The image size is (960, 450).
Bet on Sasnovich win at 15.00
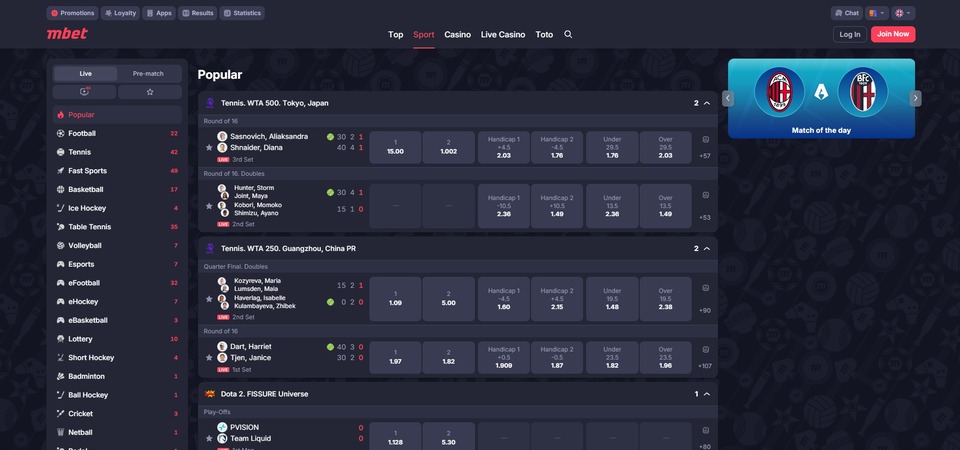pos(396,148)
